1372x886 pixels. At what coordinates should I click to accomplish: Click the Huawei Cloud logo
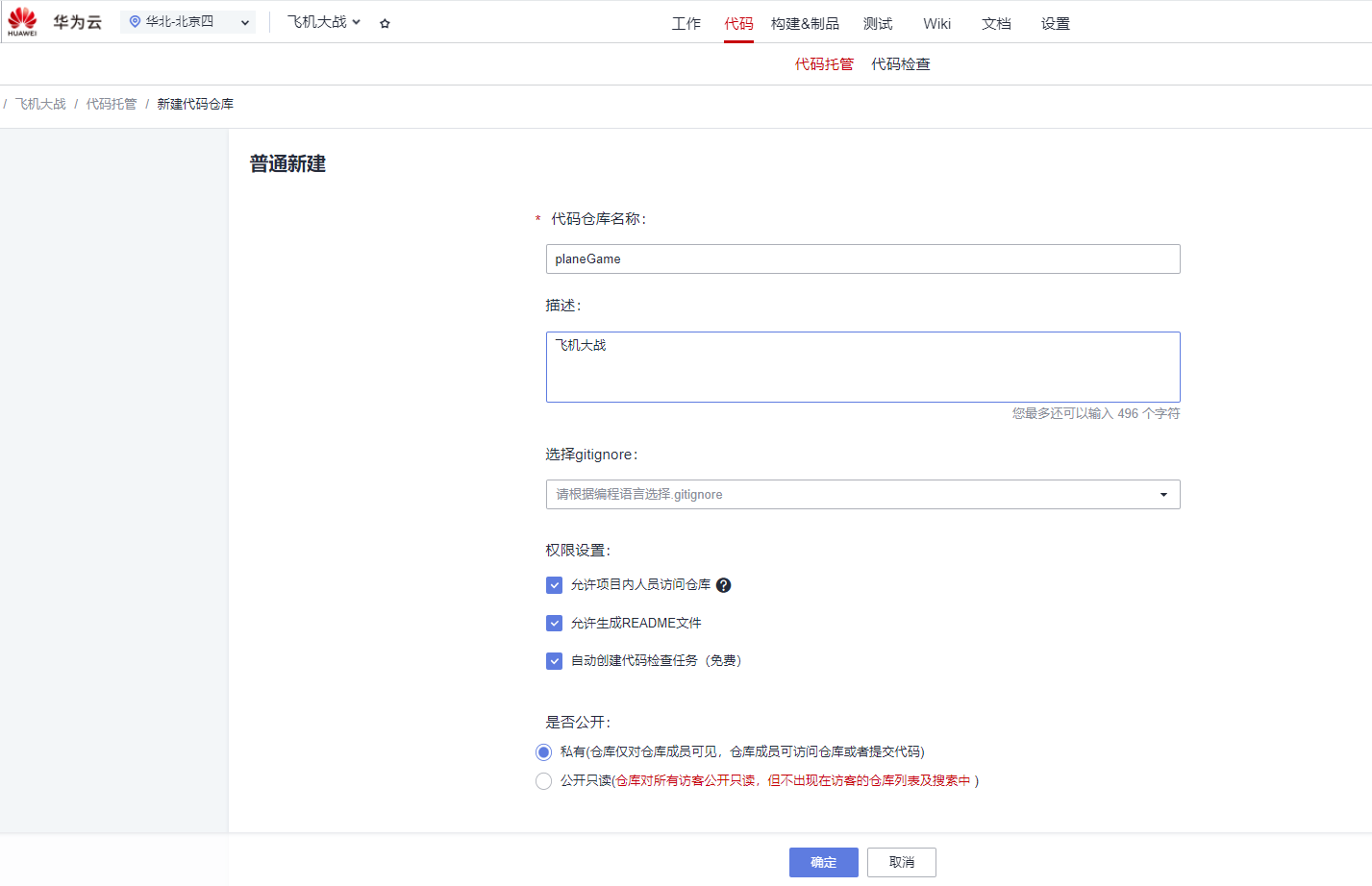[22, 21]
